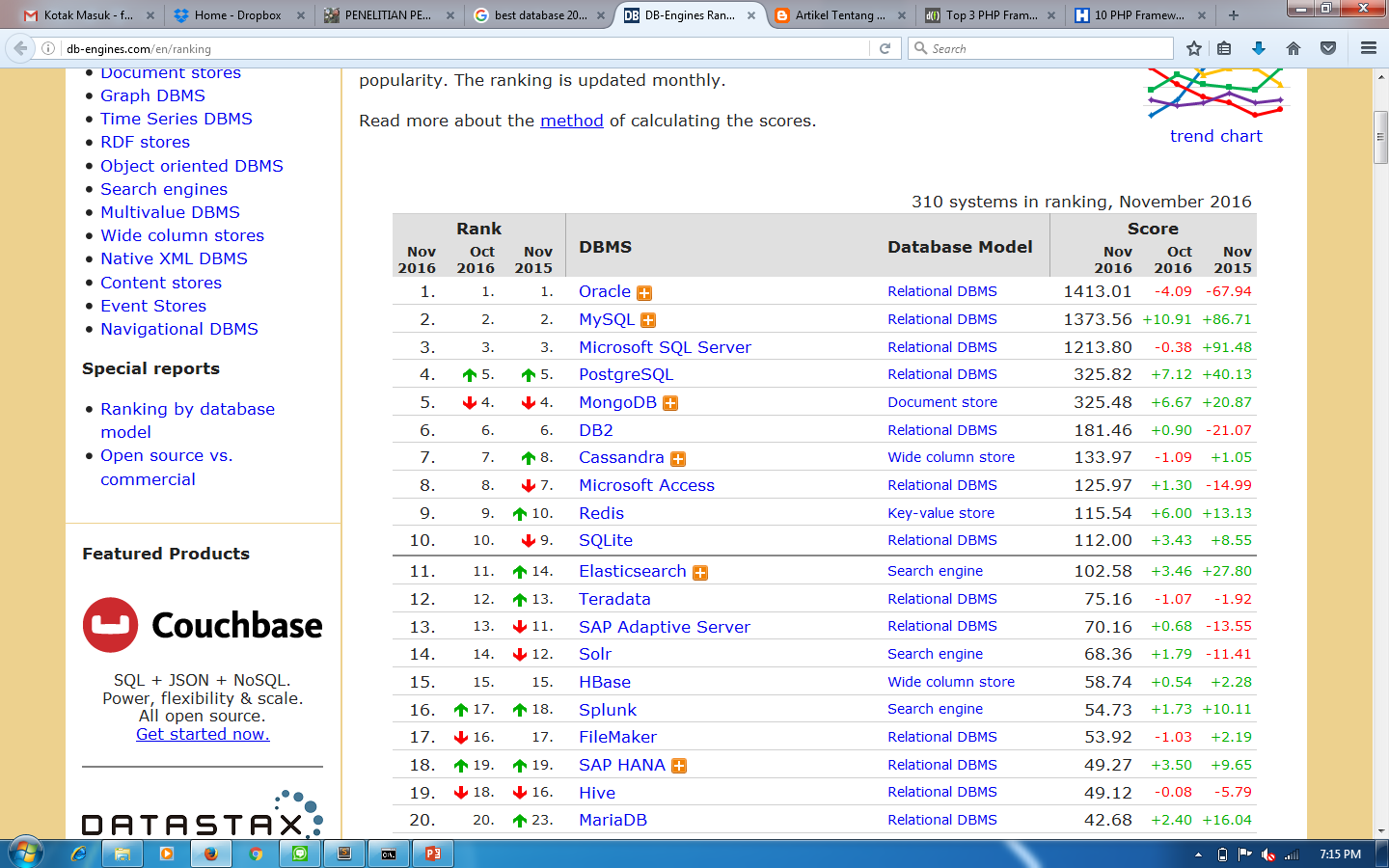Open the Redis DBMS link
The image size is (1389, 868).
tap(601, 513)
